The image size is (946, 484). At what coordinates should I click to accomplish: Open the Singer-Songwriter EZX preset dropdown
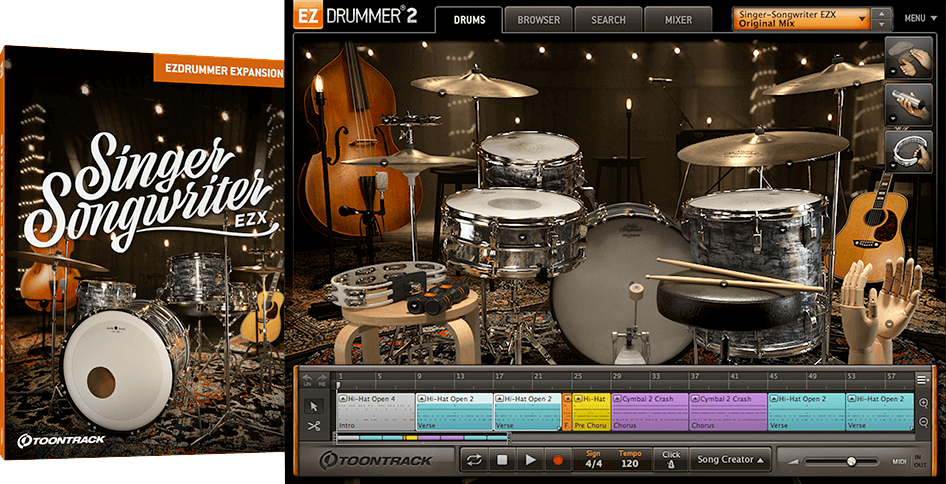click(x=801, y=19)
